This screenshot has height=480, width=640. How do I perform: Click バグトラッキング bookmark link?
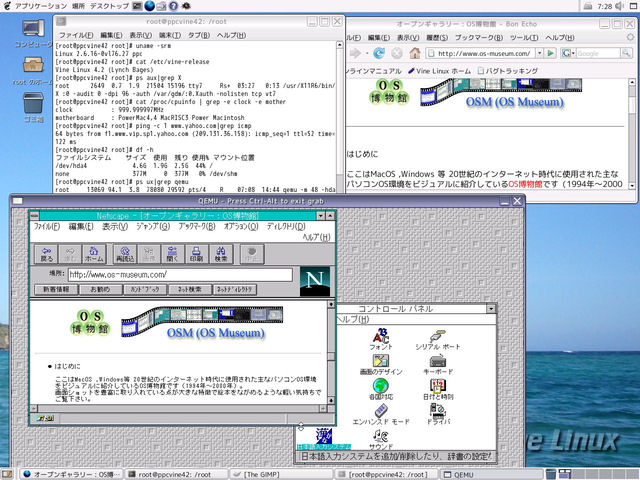pos(507,71)
